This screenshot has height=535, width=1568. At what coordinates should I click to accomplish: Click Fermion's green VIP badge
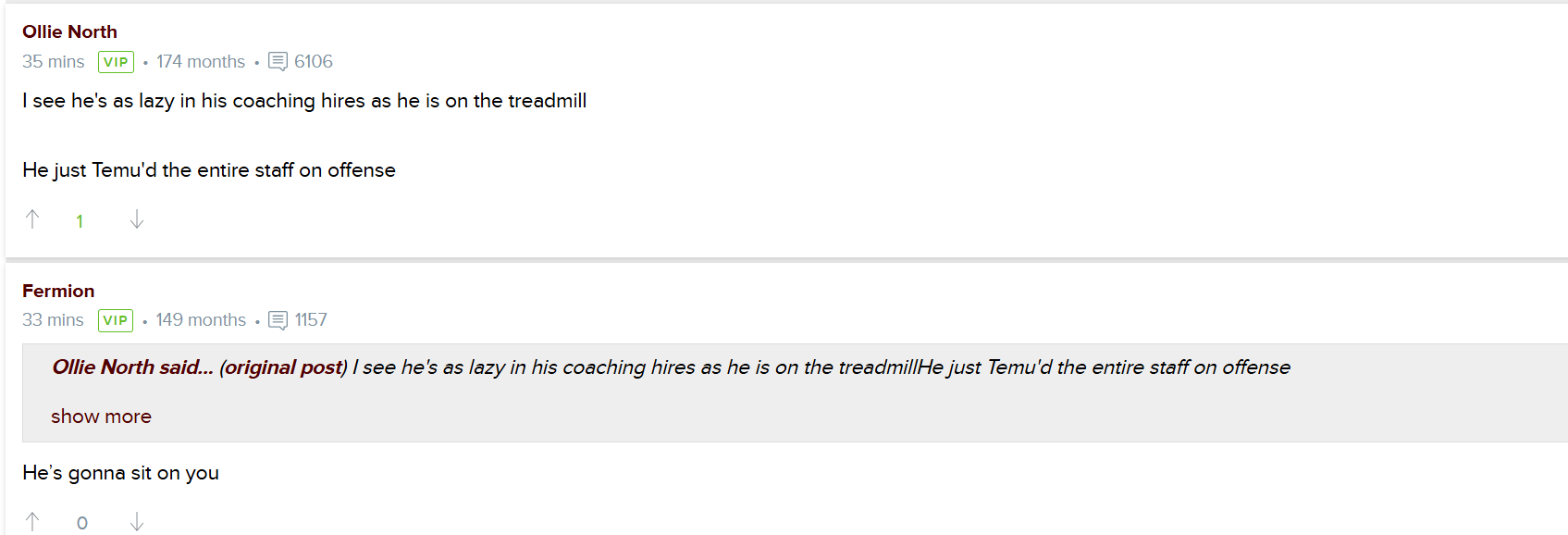coord(116,320)
